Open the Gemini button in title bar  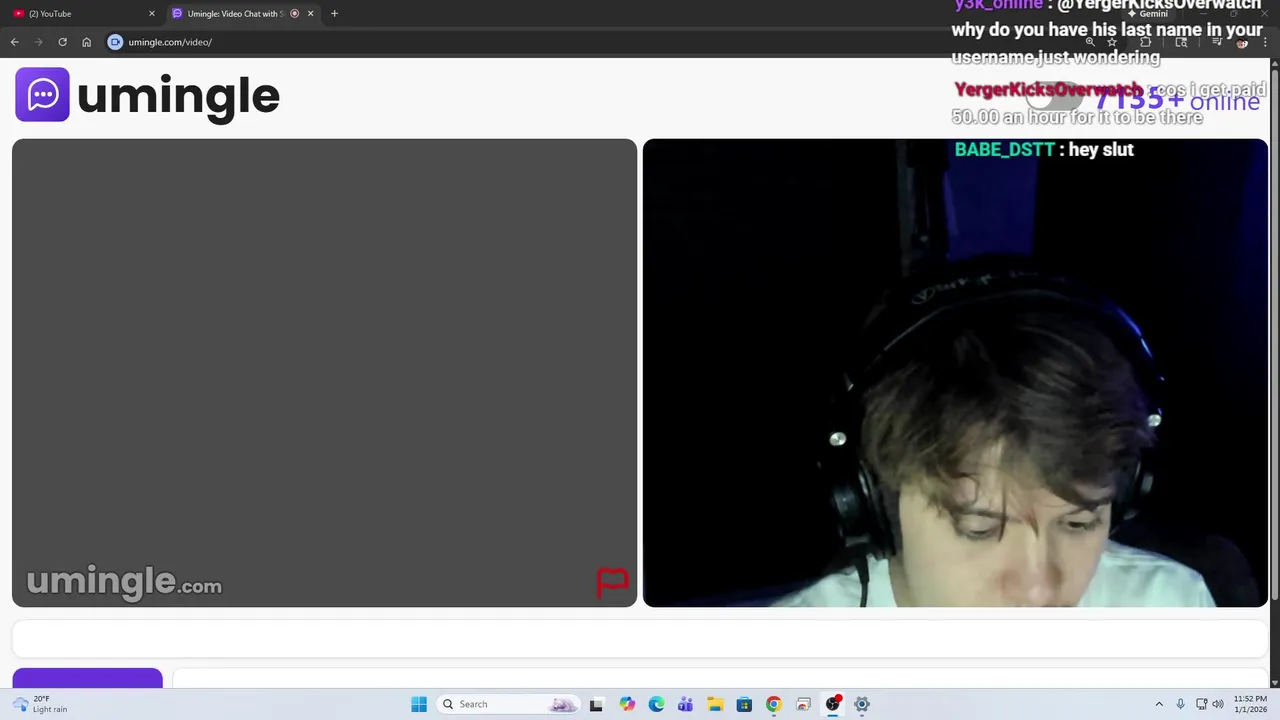[x=1148, y=14]
